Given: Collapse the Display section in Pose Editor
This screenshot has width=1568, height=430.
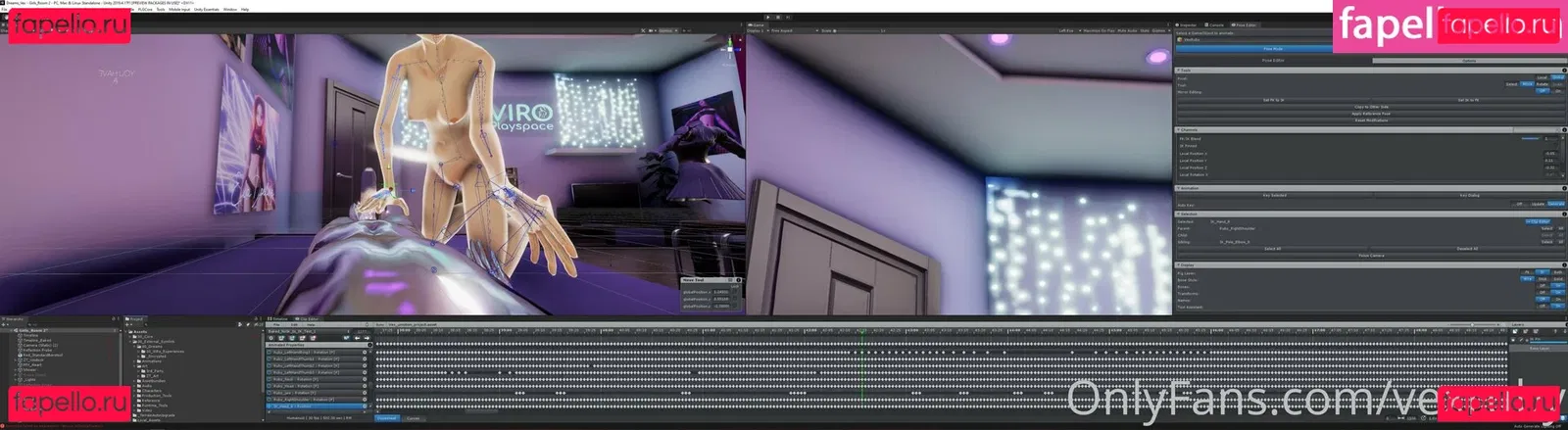Looking at the screenshot, I should (1179, 264).
